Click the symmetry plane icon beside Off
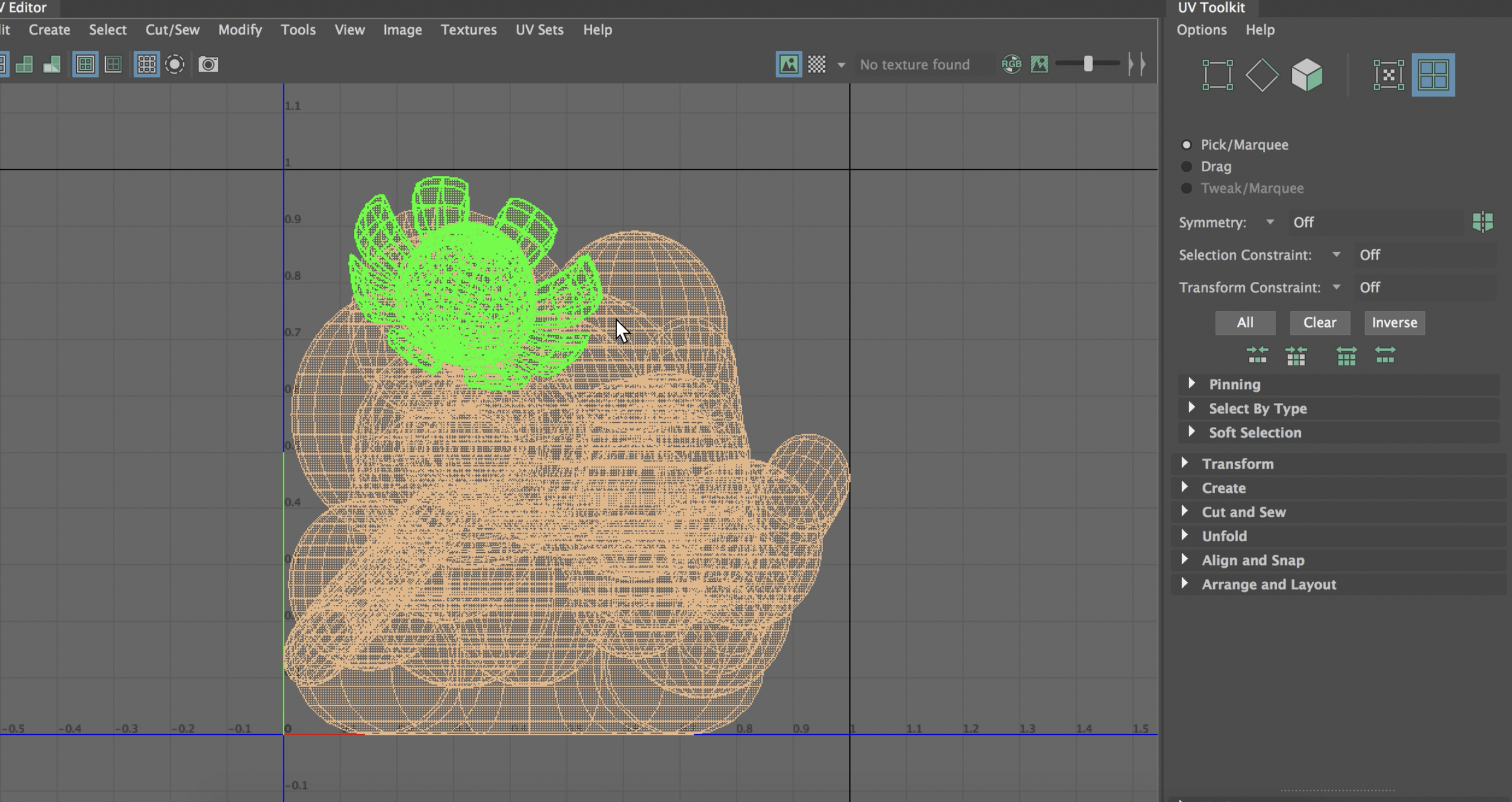This screenshot has height=802, width=1512. (1482, 222)
